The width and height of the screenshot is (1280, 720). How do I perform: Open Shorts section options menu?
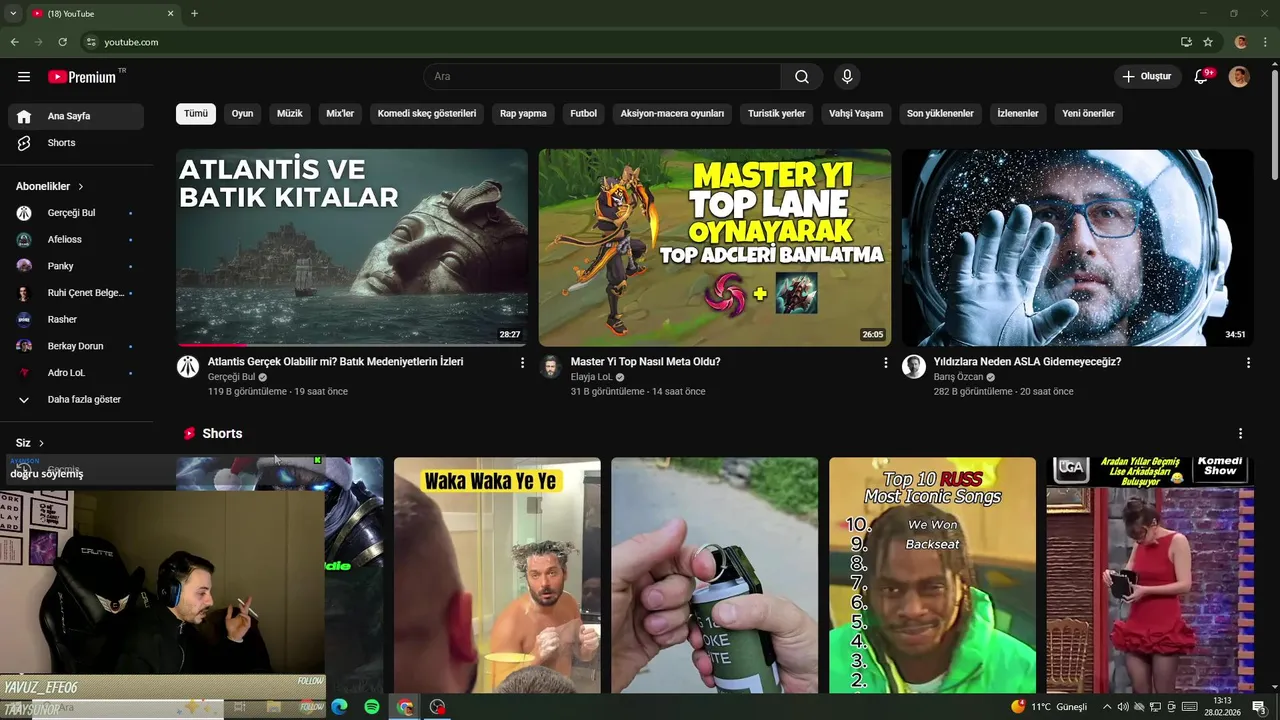pos(1241,434)
